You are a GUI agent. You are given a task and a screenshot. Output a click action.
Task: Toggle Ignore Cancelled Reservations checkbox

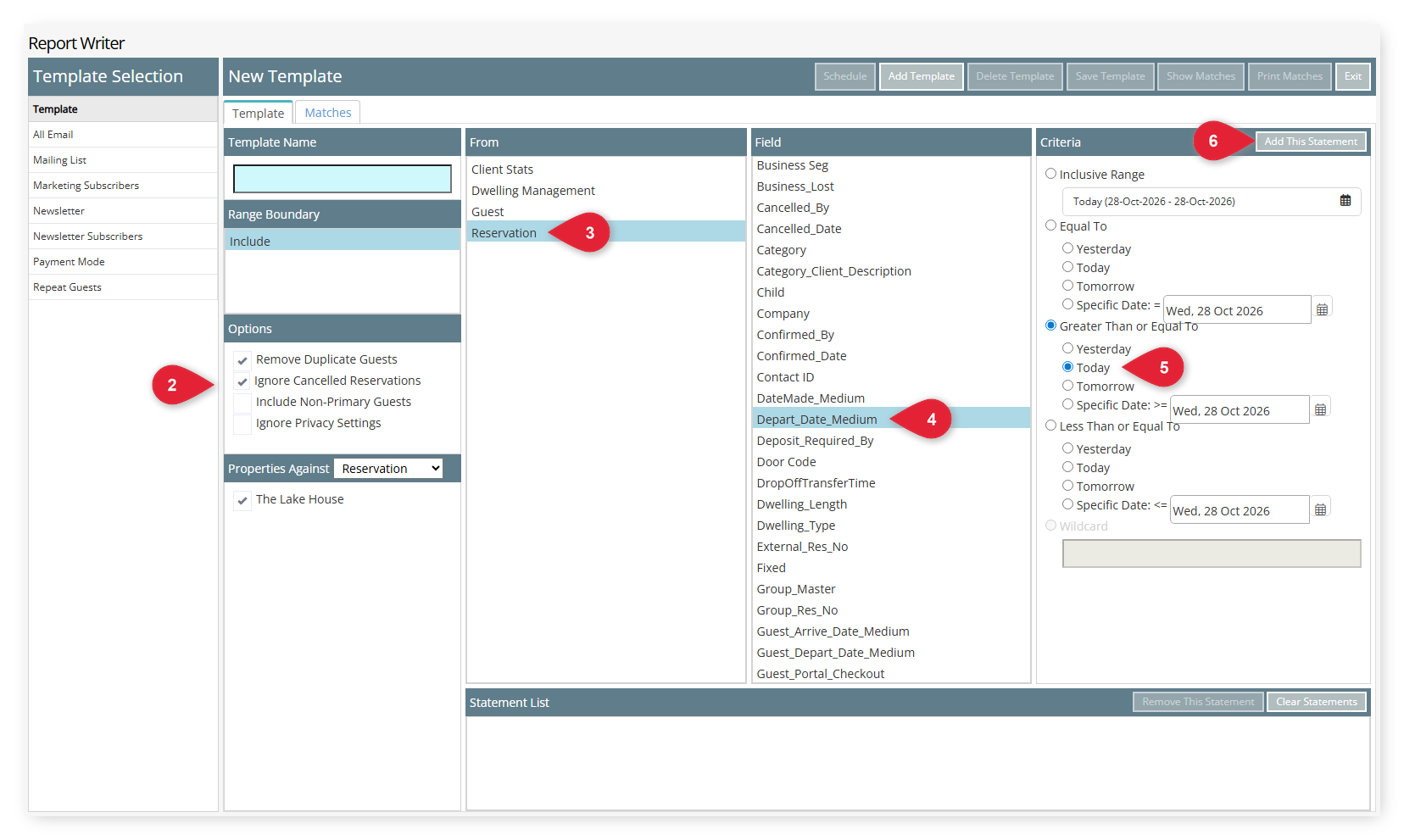[x=242, y=381]
